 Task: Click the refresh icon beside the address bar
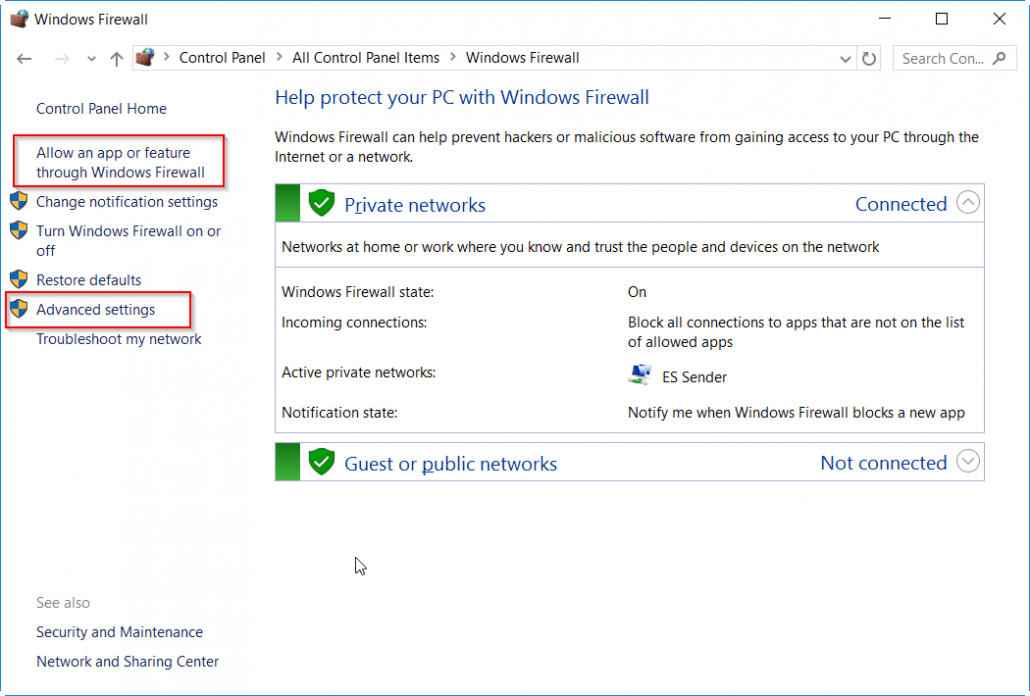[868, 58]
